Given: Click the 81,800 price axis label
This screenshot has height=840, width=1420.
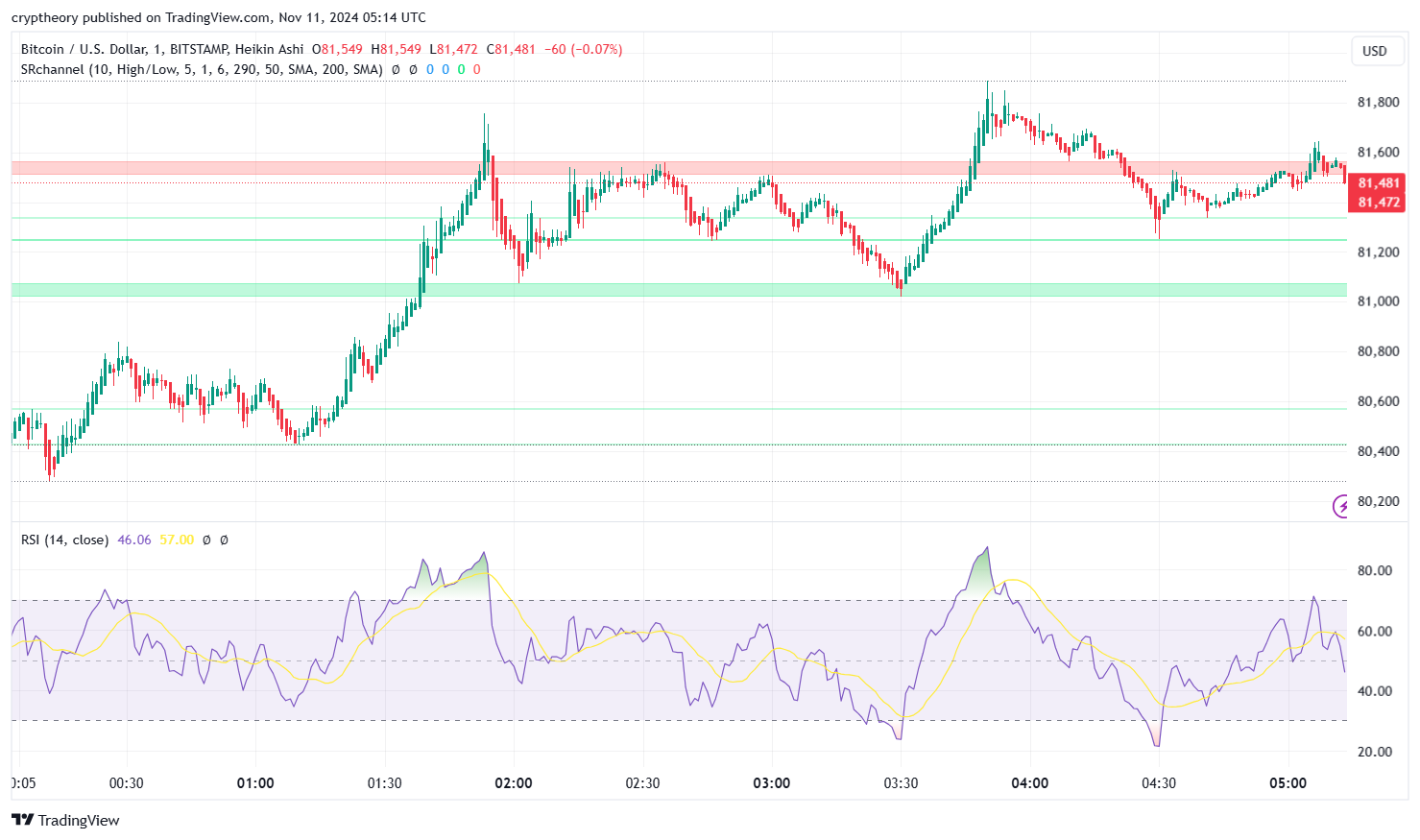Looking at the screenshot, I should (1378, 103).
